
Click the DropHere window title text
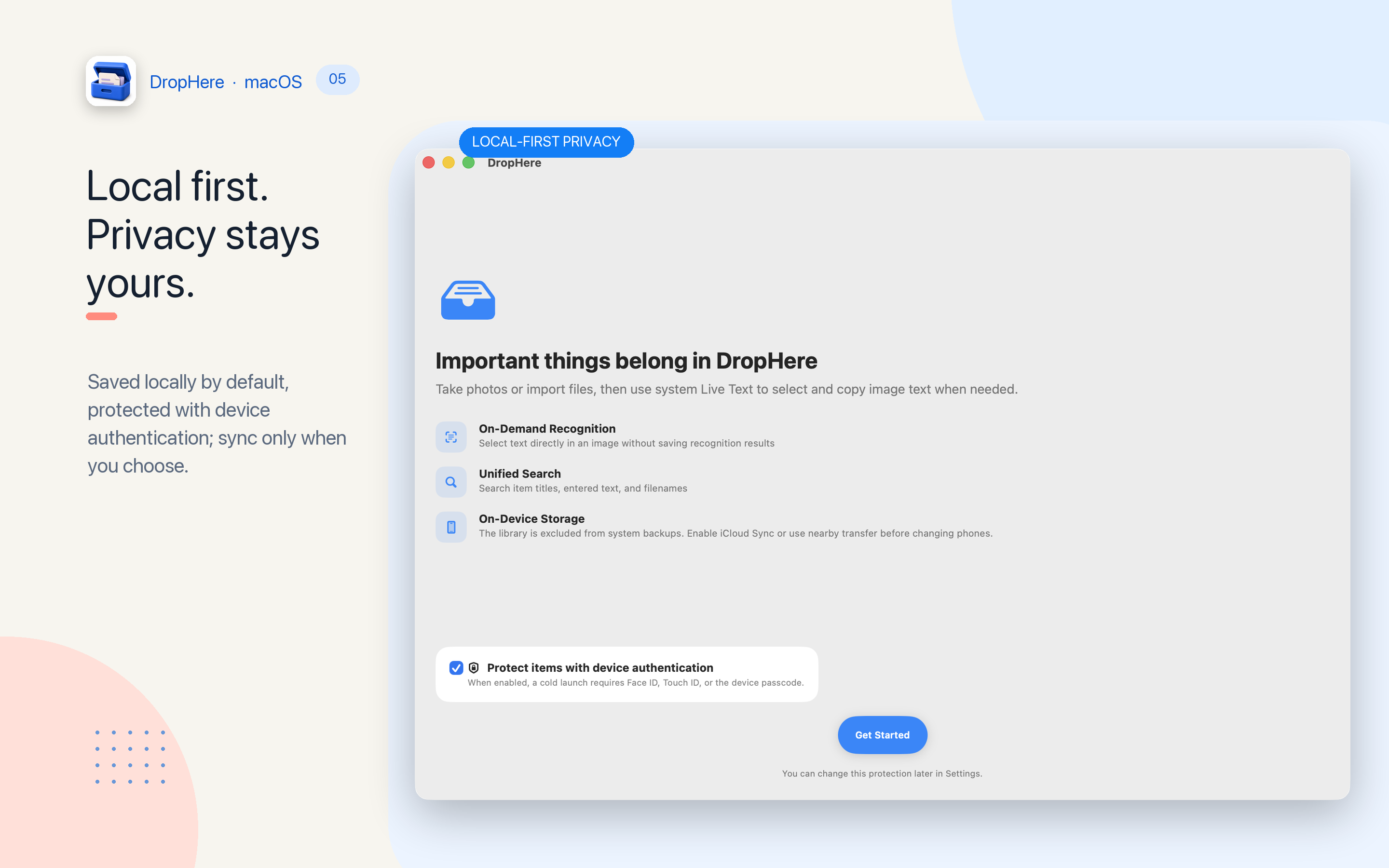point(514,163)
